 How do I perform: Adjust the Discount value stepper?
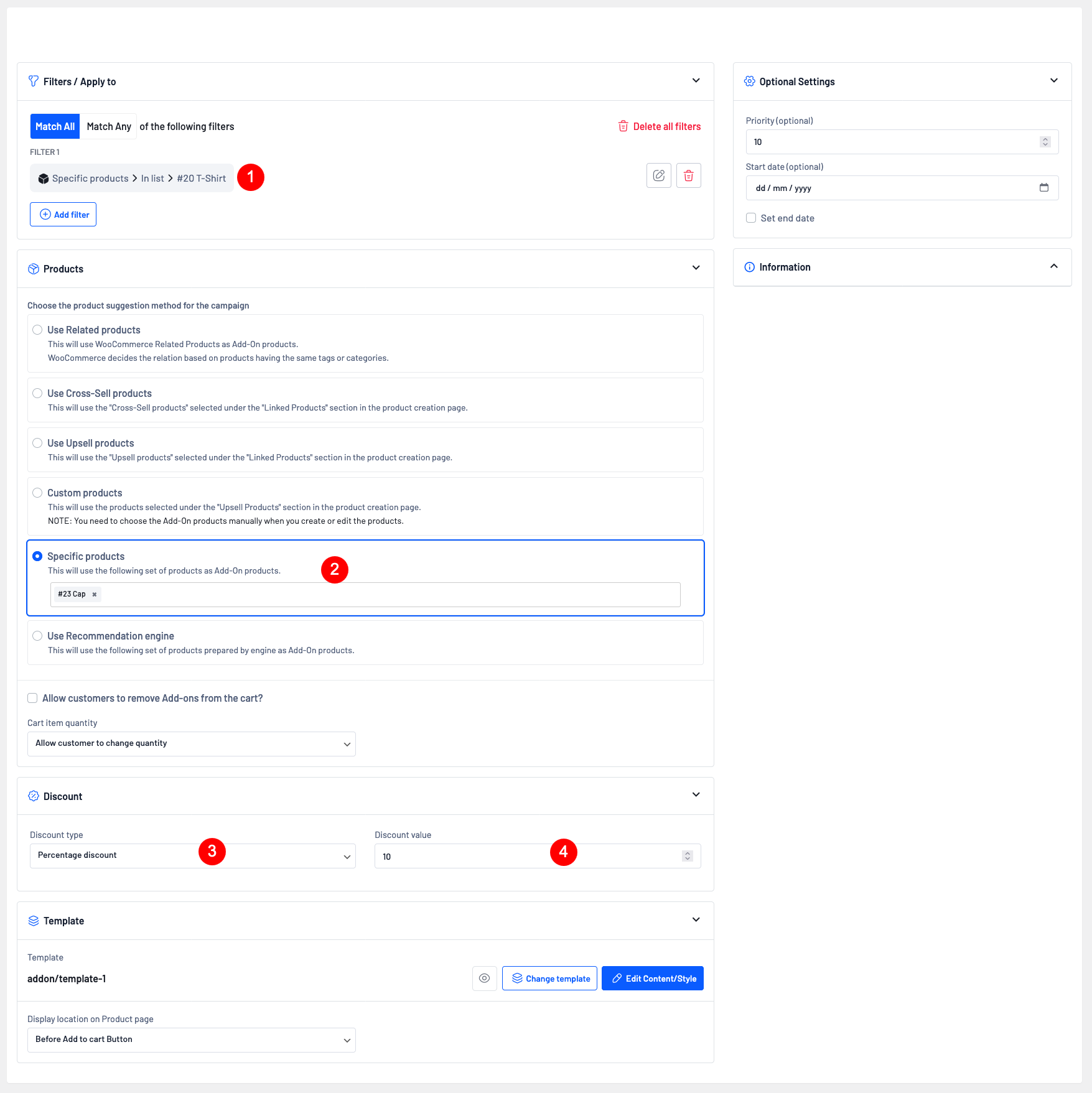687,857
